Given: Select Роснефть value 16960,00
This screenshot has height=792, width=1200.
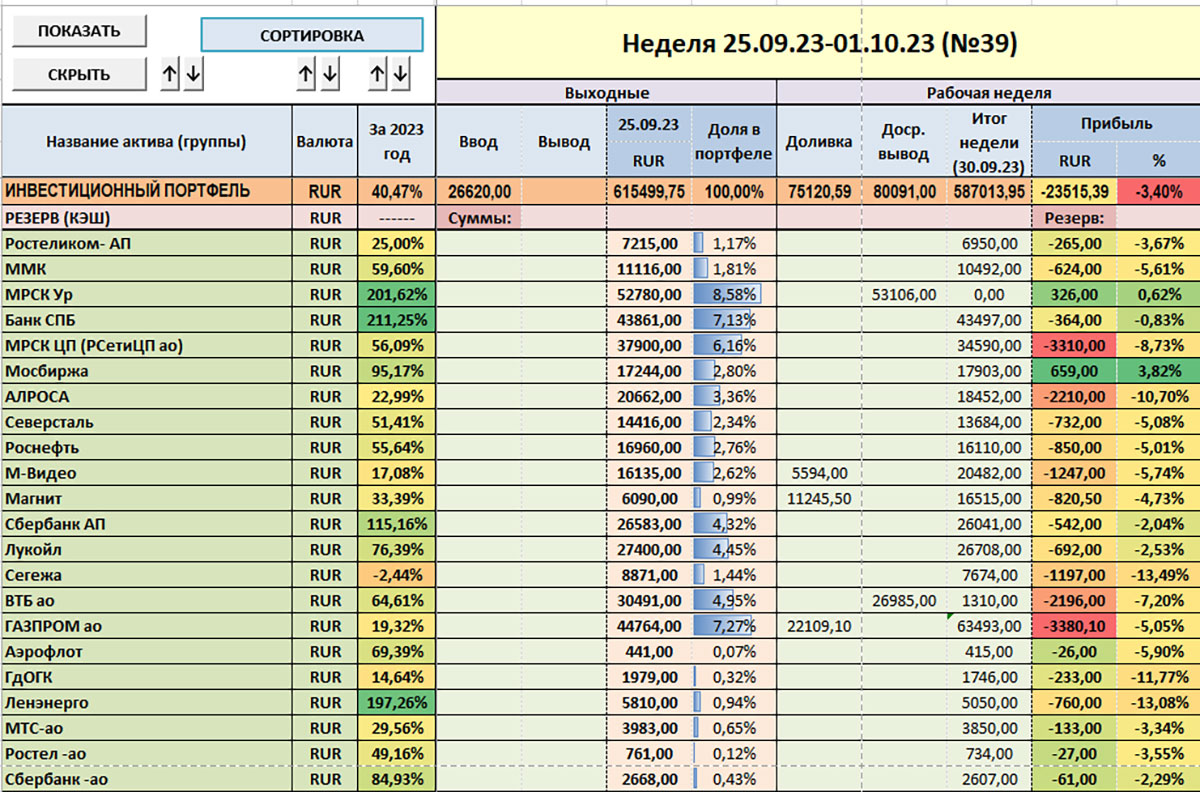Looking at the screenshot, I should tap(648, 447).
